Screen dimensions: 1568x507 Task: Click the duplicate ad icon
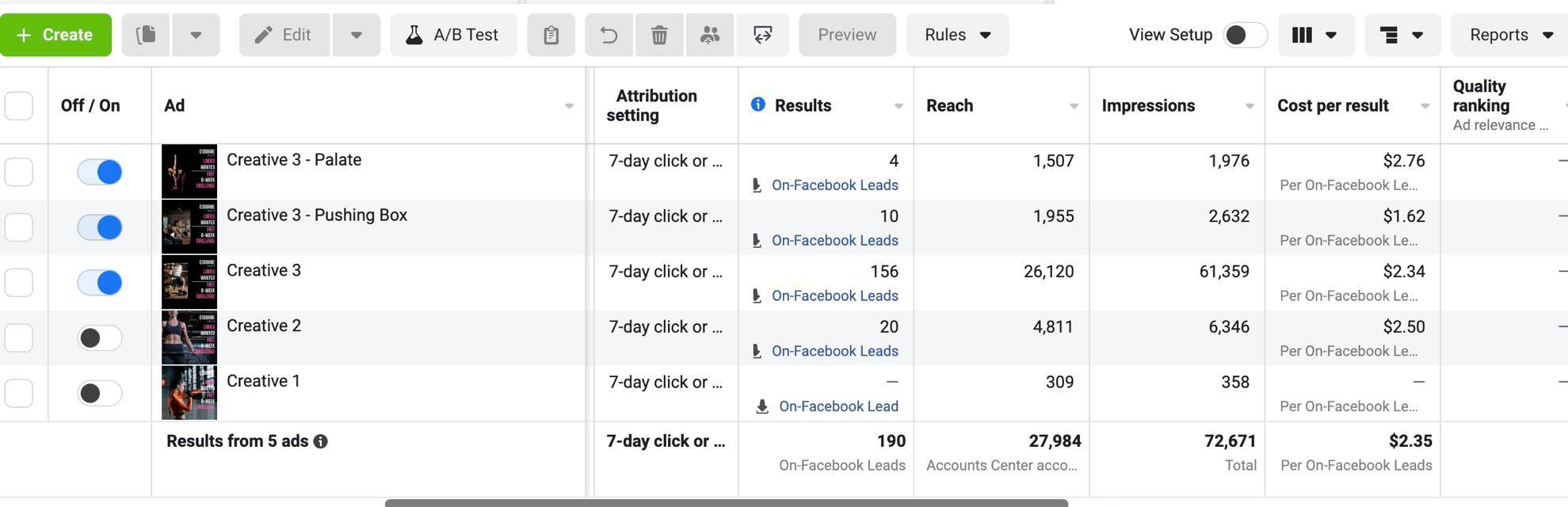146,35
